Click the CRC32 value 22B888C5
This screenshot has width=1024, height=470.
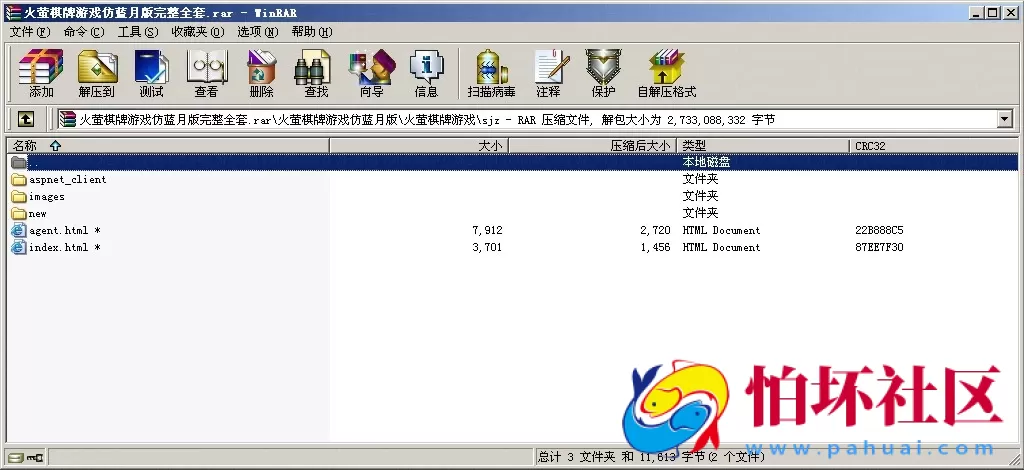879,230
